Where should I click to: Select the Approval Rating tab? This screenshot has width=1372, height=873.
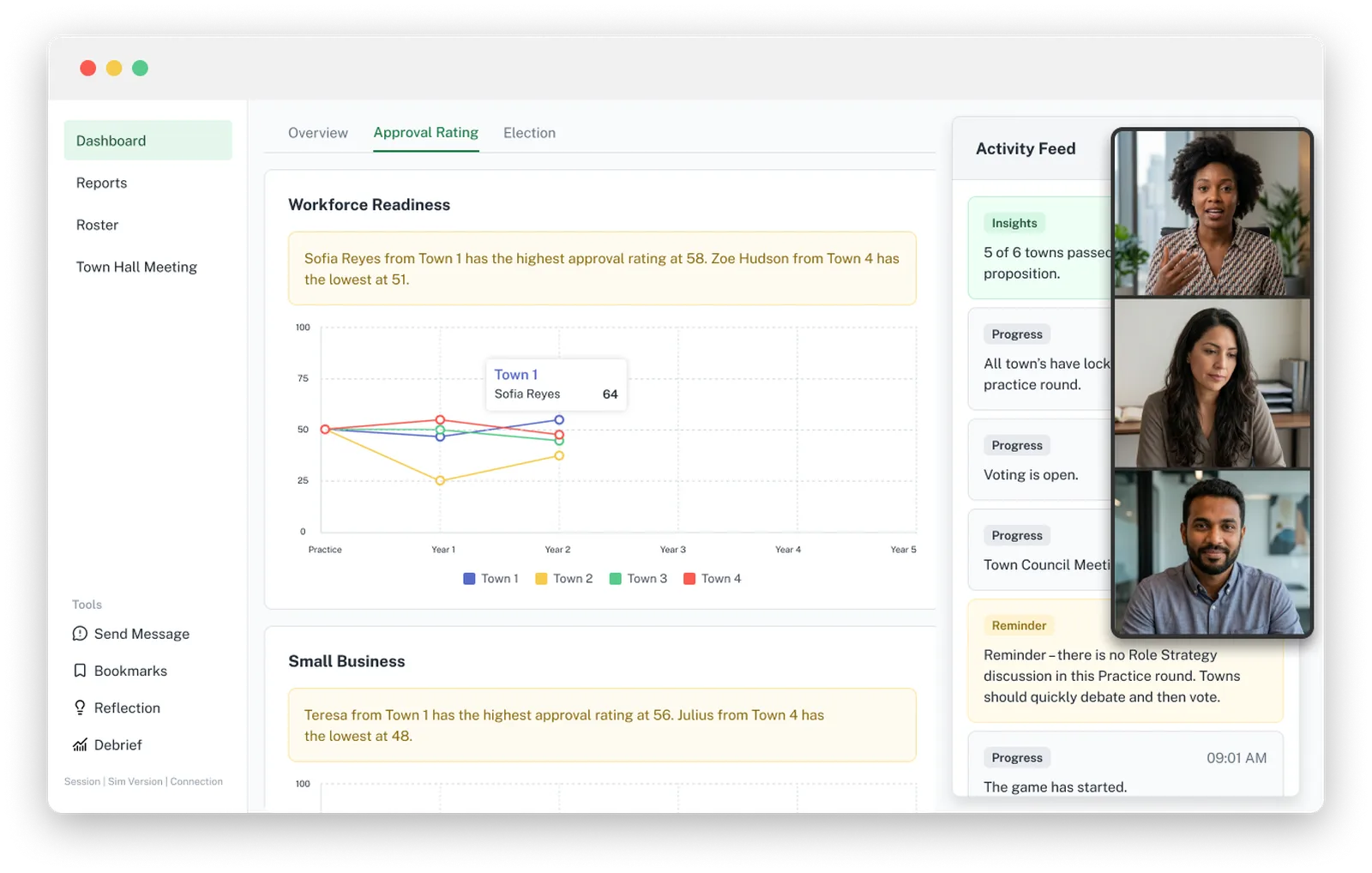426,133
